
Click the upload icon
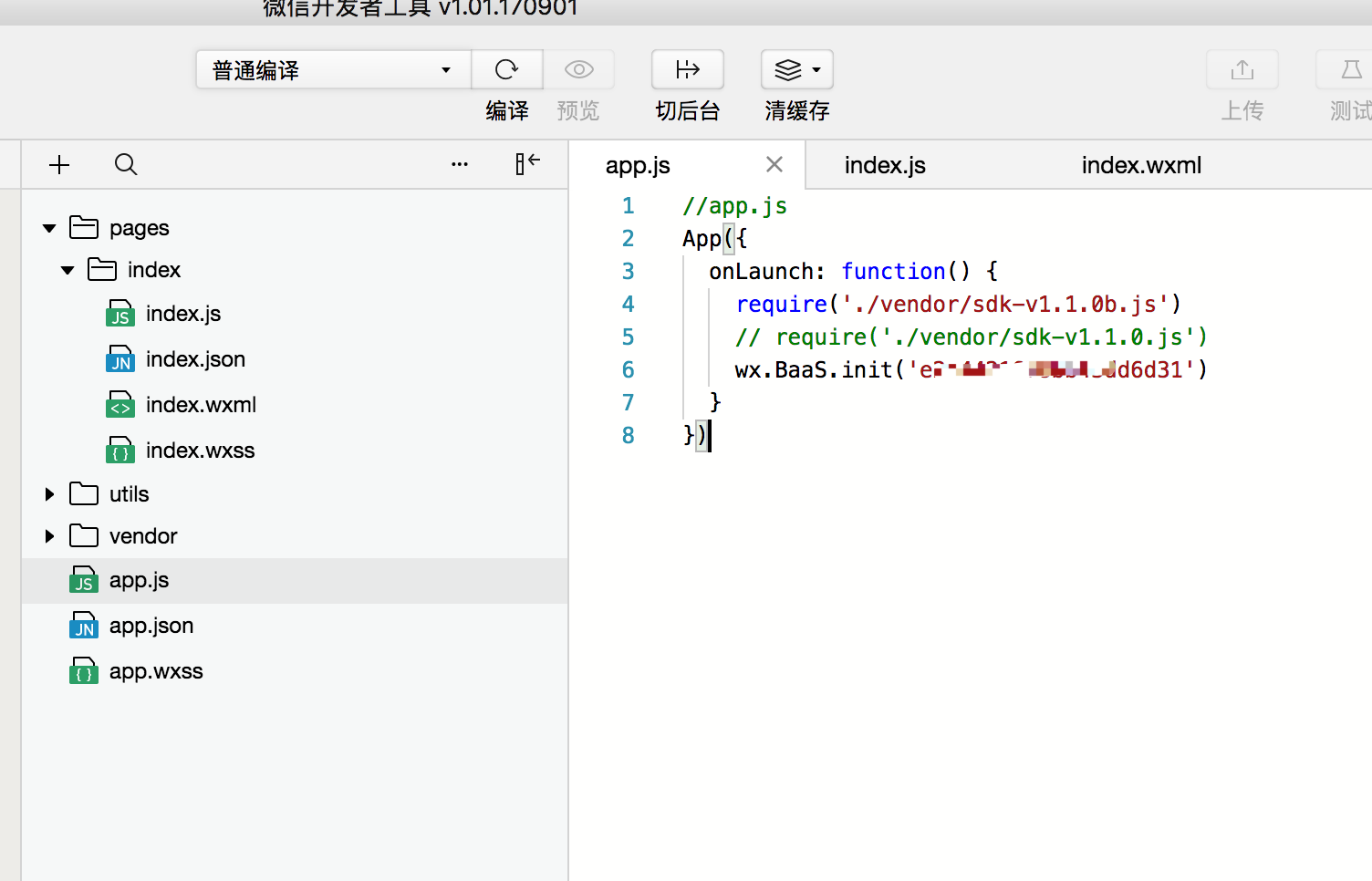tap(1242, 70)
